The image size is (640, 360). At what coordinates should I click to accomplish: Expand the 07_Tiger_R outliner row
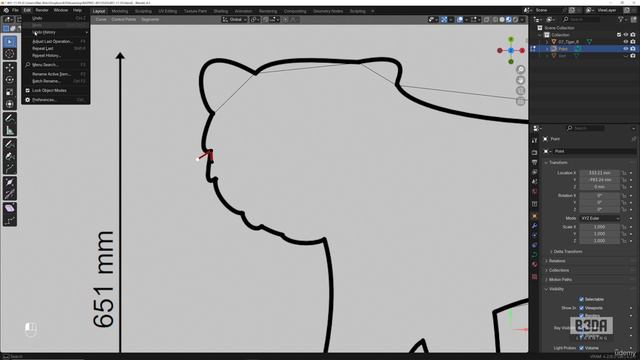(x=547, y=42)
